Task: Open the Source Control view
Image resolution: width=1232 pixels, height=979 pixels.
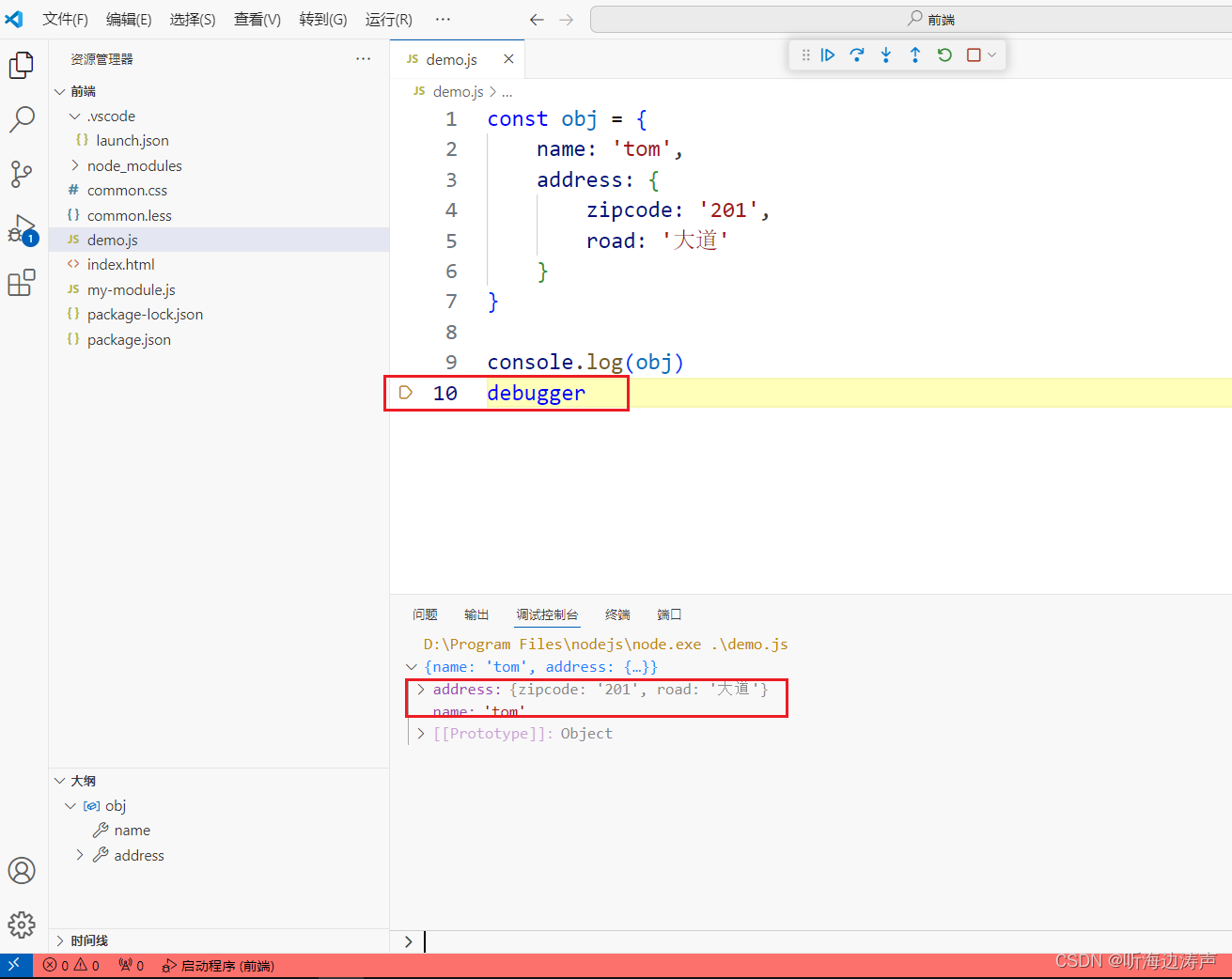Action: pos(22,174)
